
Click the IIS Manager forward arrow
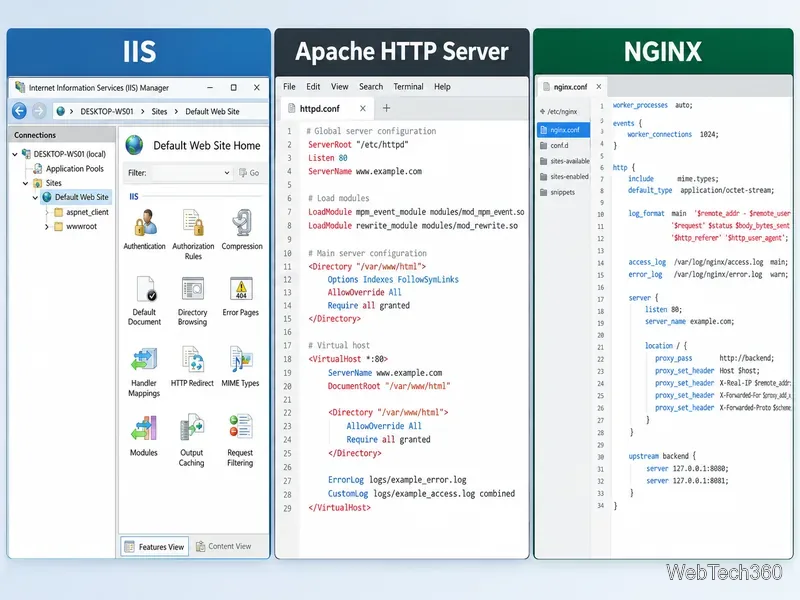(39, 111)
